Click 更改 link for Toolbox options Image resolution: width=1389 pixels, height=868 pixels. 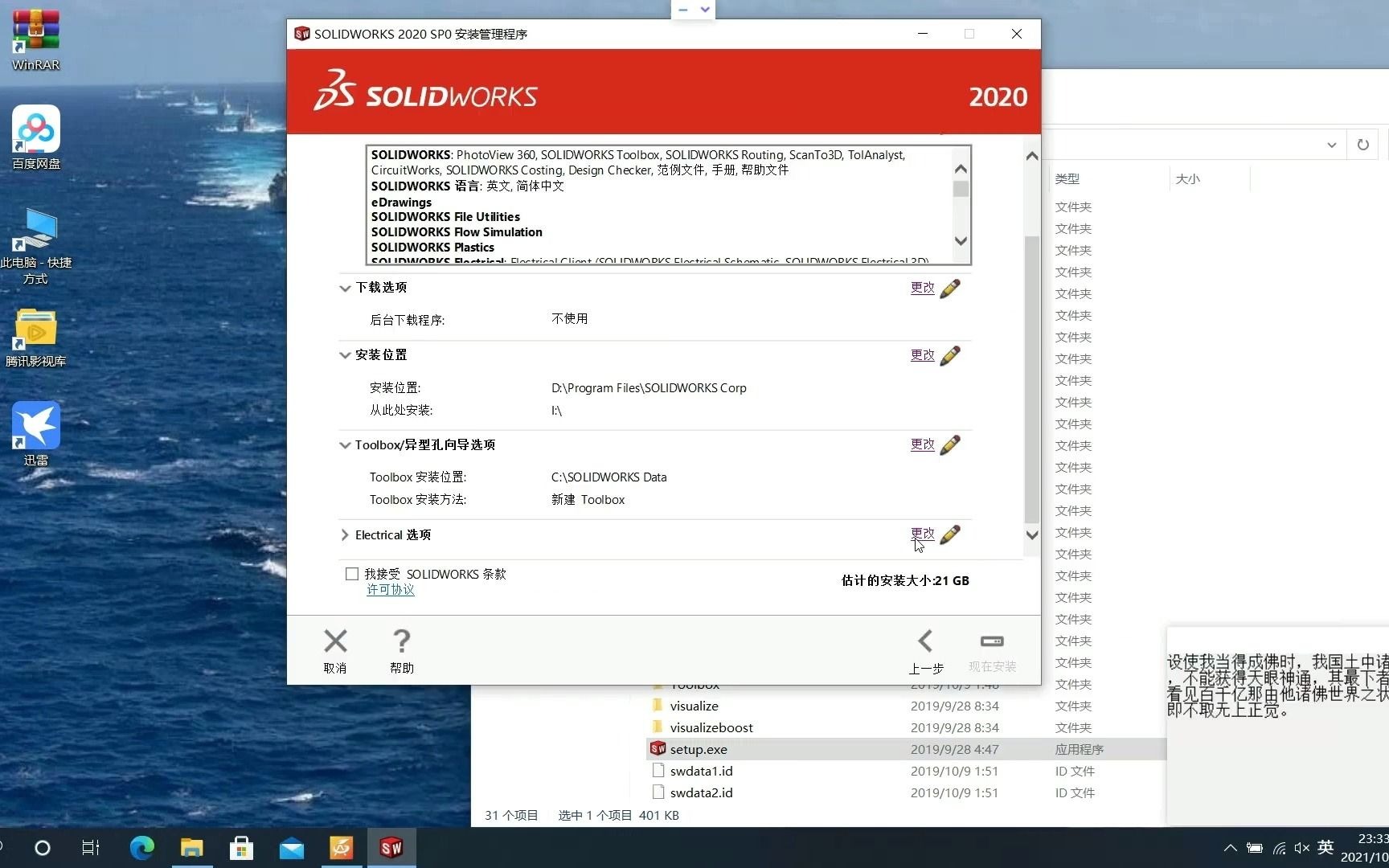pyautogui.click(x=922, y=444)
